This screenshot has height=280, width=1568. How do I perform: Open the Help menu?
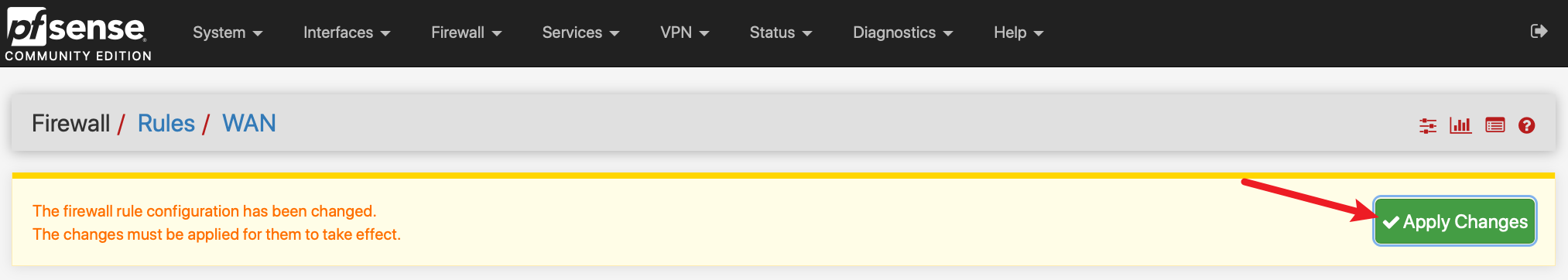click(x=1019, y=32)
